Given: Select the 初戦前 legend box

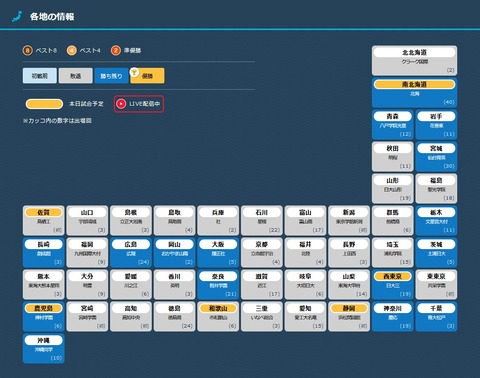Looking at the screenshot, I should (40, 76).
